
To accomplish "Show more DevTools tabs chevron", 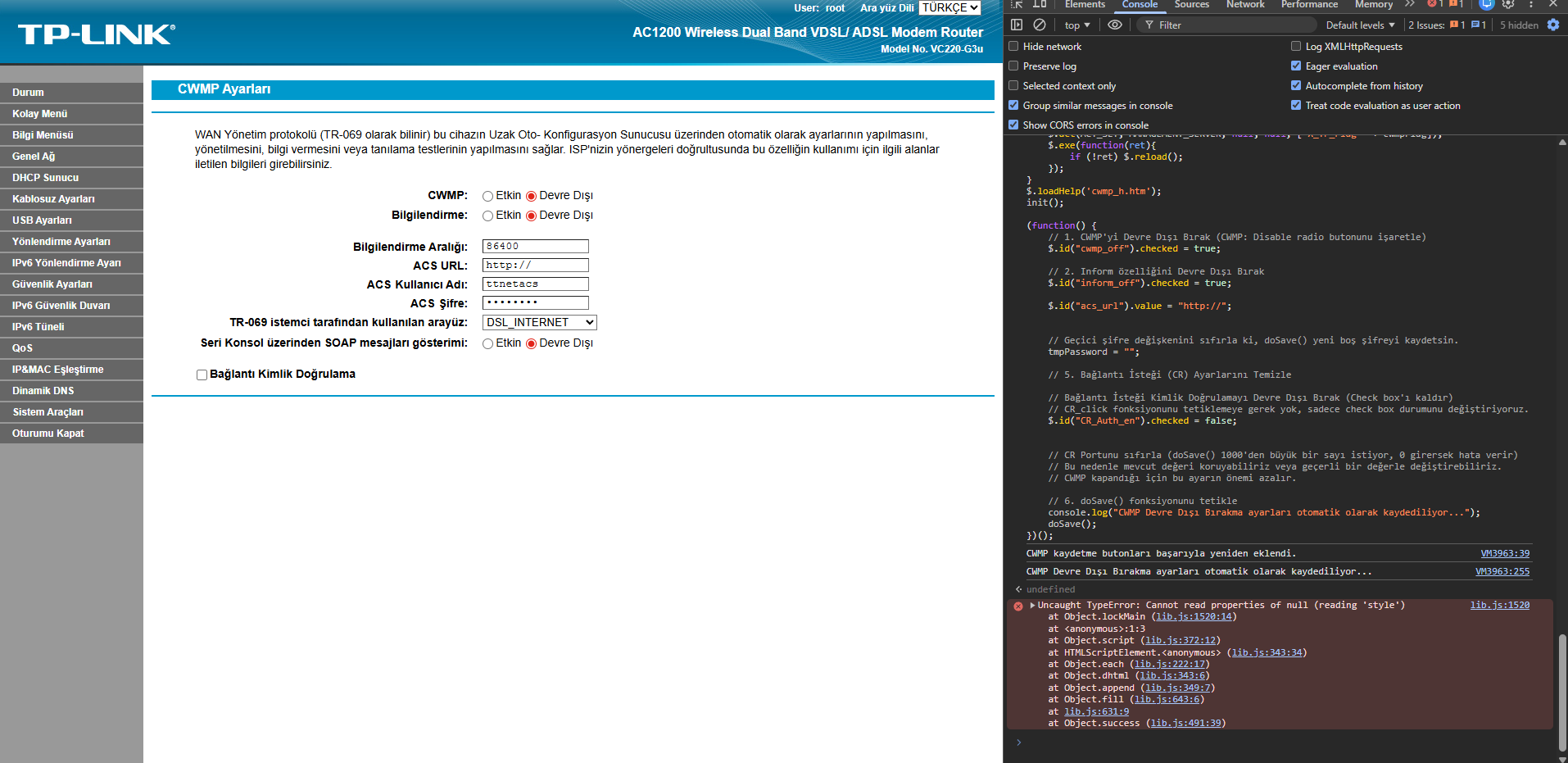I will (x=1410, y=4).
